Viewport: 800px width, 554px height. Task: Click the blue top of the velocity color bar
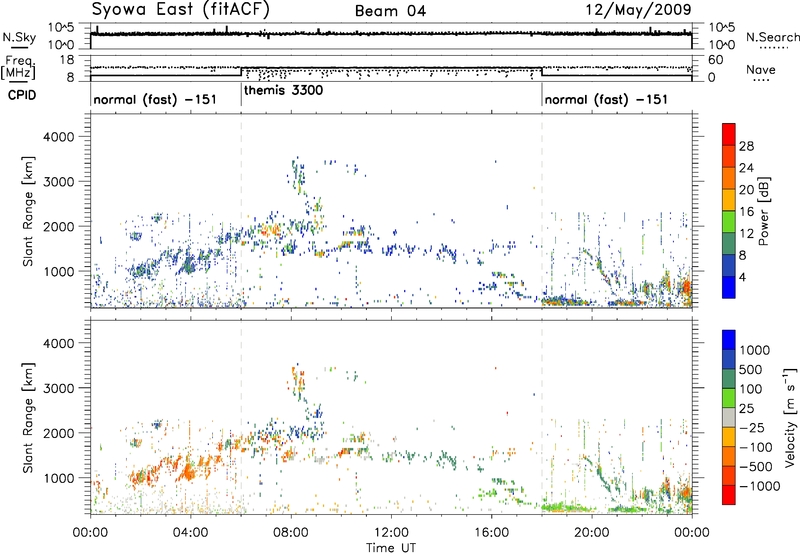click(729, 340)
